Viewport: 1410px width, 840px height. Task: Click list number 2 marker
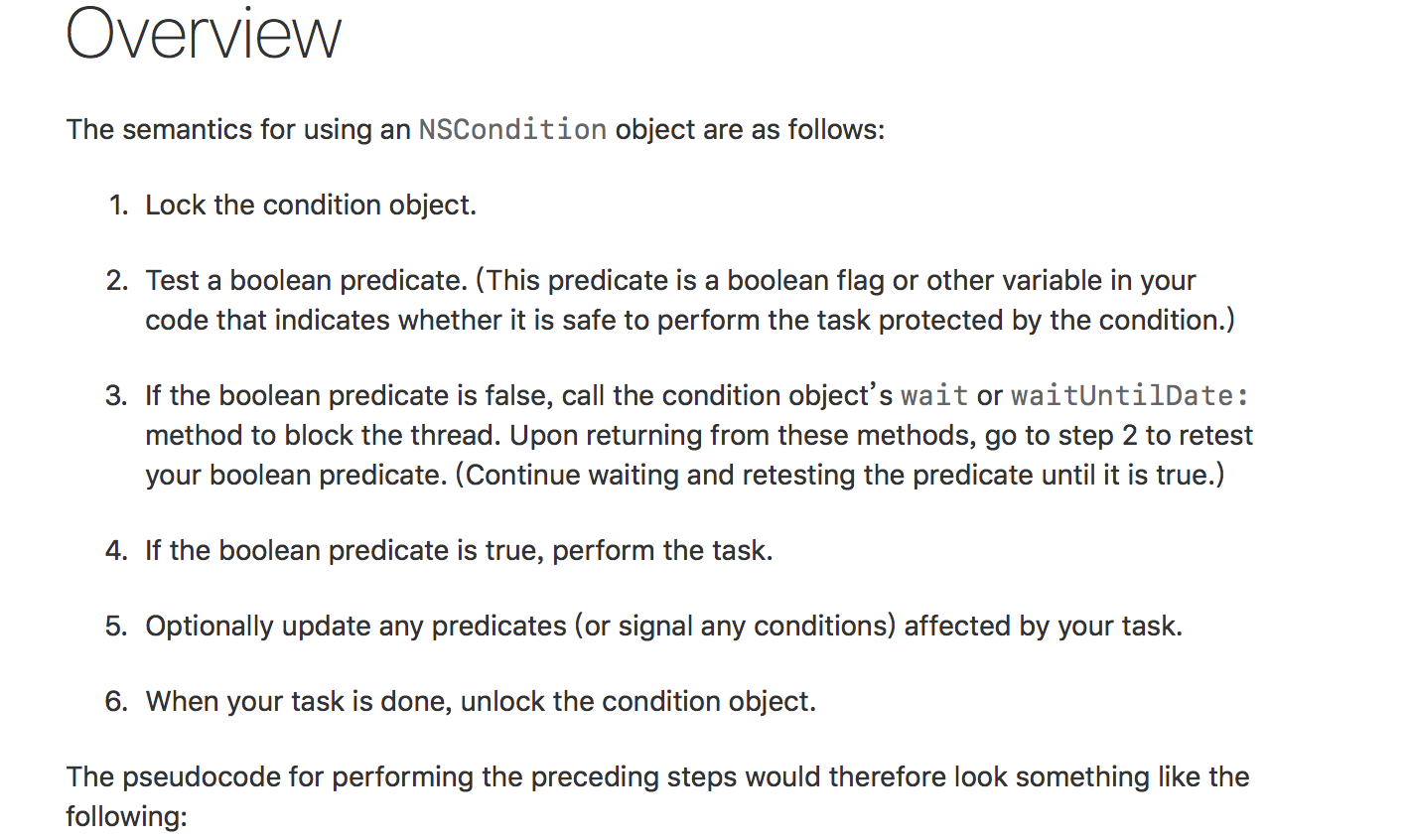(x=117, y=281)
